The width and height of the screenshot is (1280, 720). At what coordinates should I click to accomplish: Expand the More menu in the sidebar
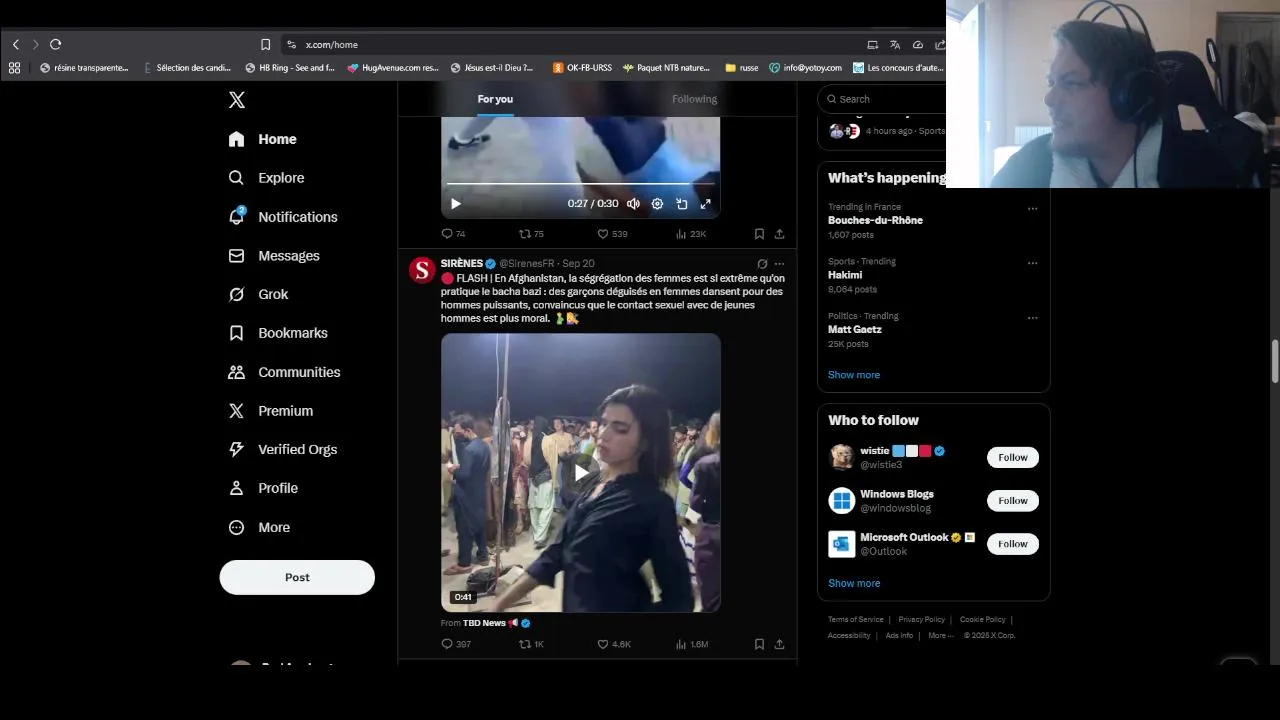pyautogui.click(x=259, y=527)
